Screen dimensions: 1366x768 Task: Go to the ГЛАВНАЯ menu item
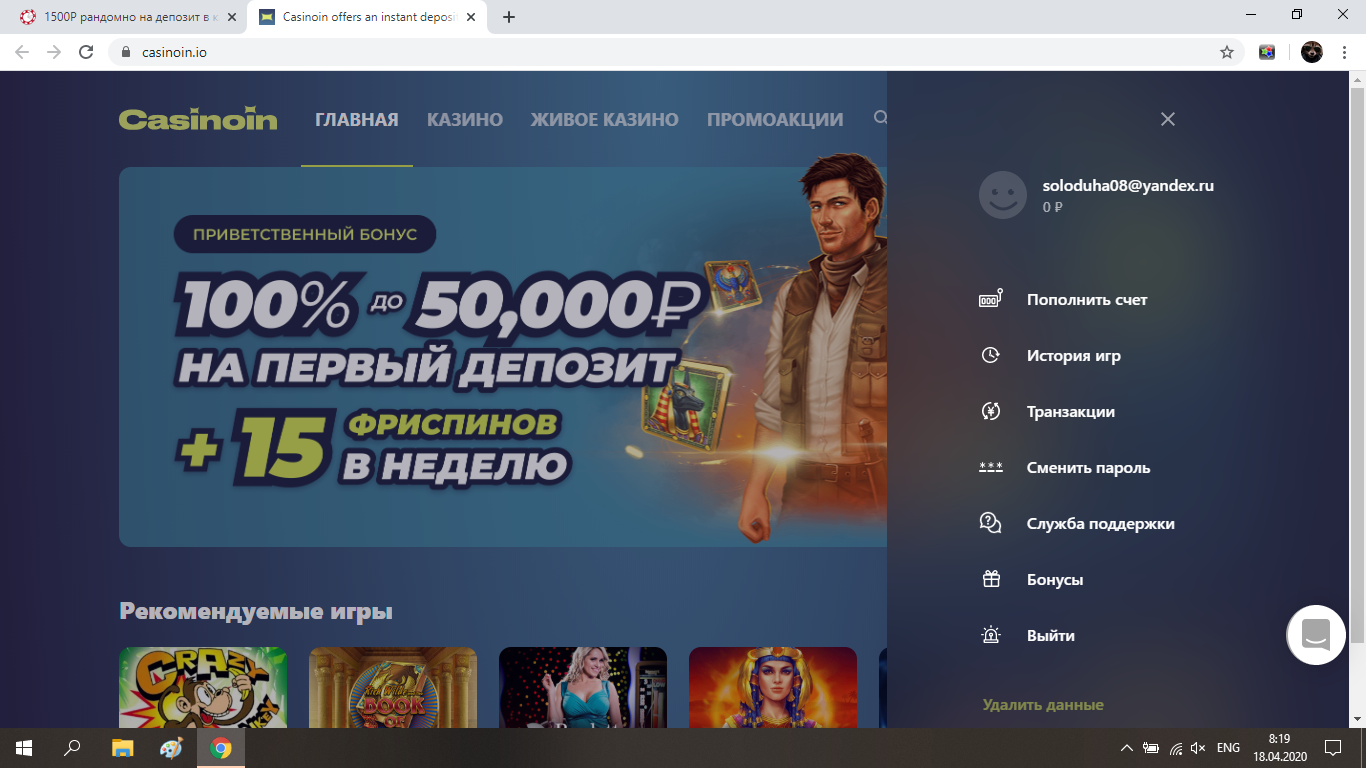357,120
